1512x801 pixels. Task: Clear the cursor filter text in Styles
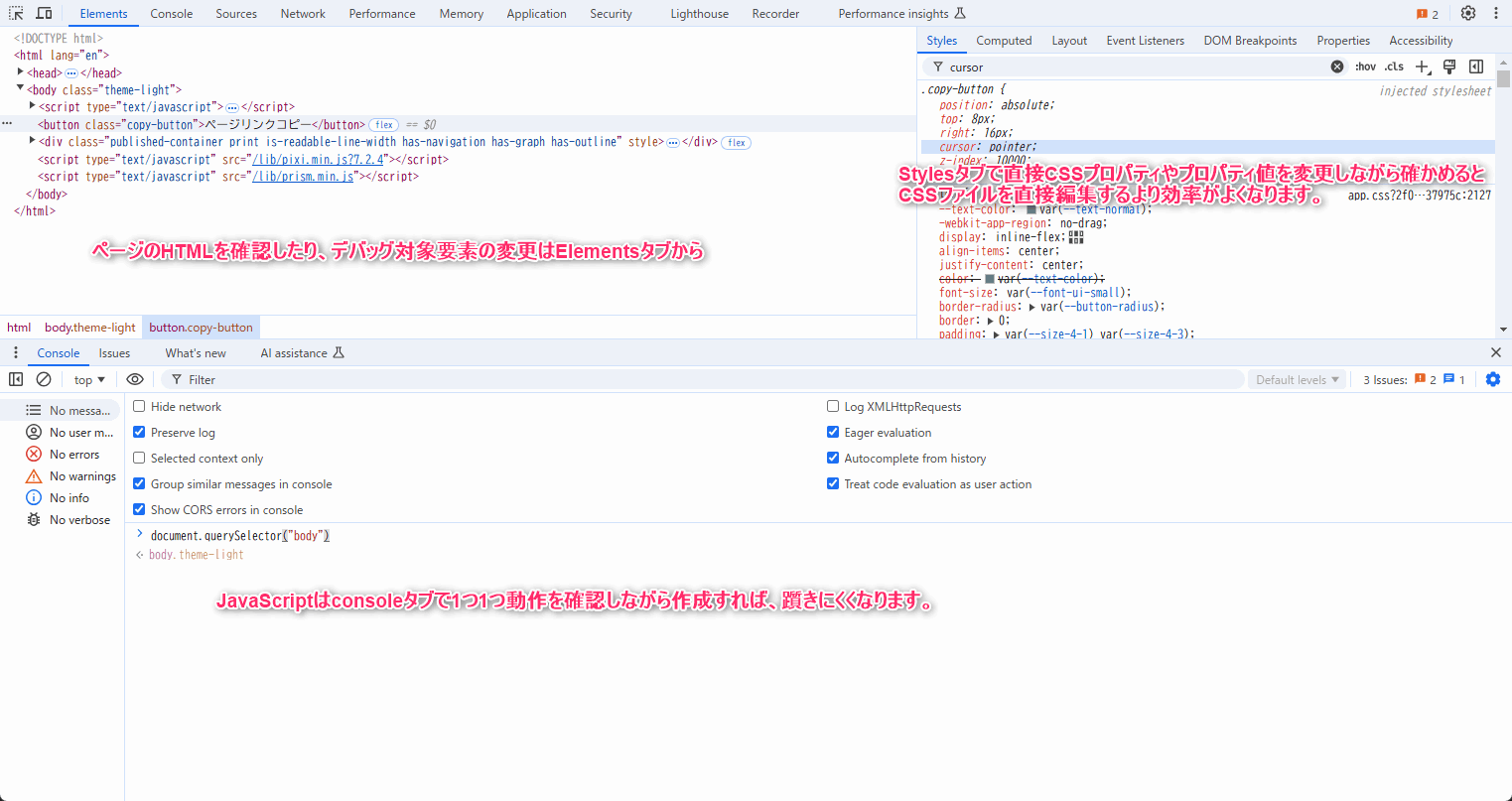(x=1337, y=67)
